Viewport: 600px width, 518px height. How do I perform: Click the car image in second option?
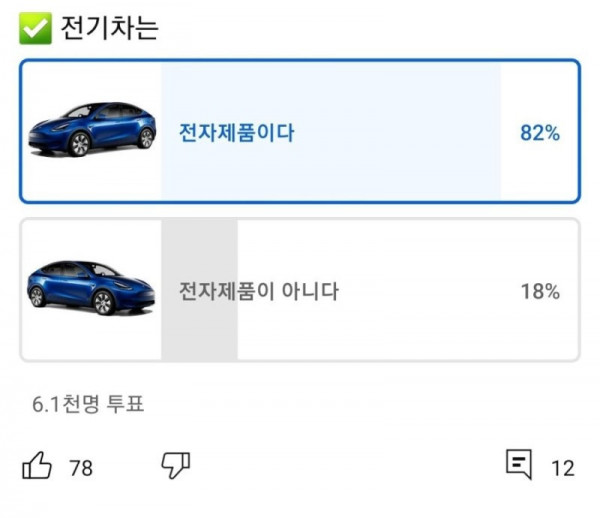tap(92, 289)
